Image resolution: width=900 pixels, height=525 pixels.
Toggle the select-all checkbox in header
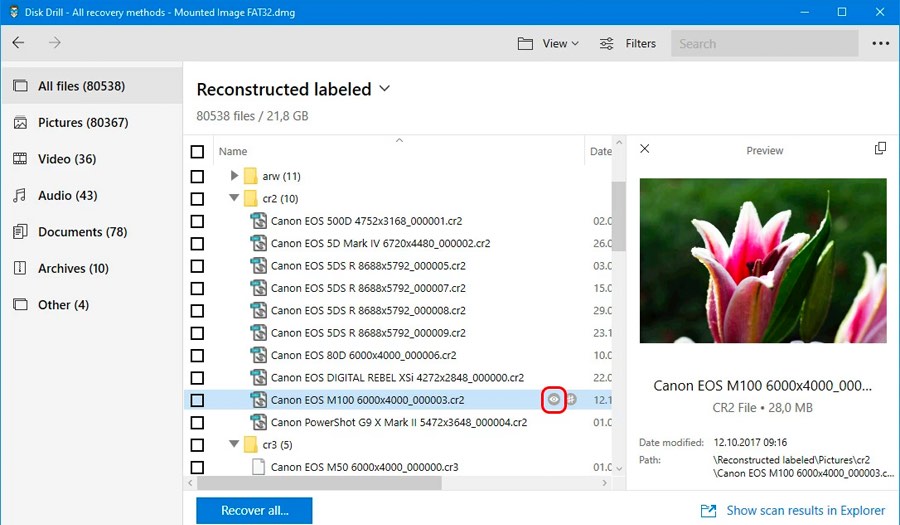click(197, 152)
